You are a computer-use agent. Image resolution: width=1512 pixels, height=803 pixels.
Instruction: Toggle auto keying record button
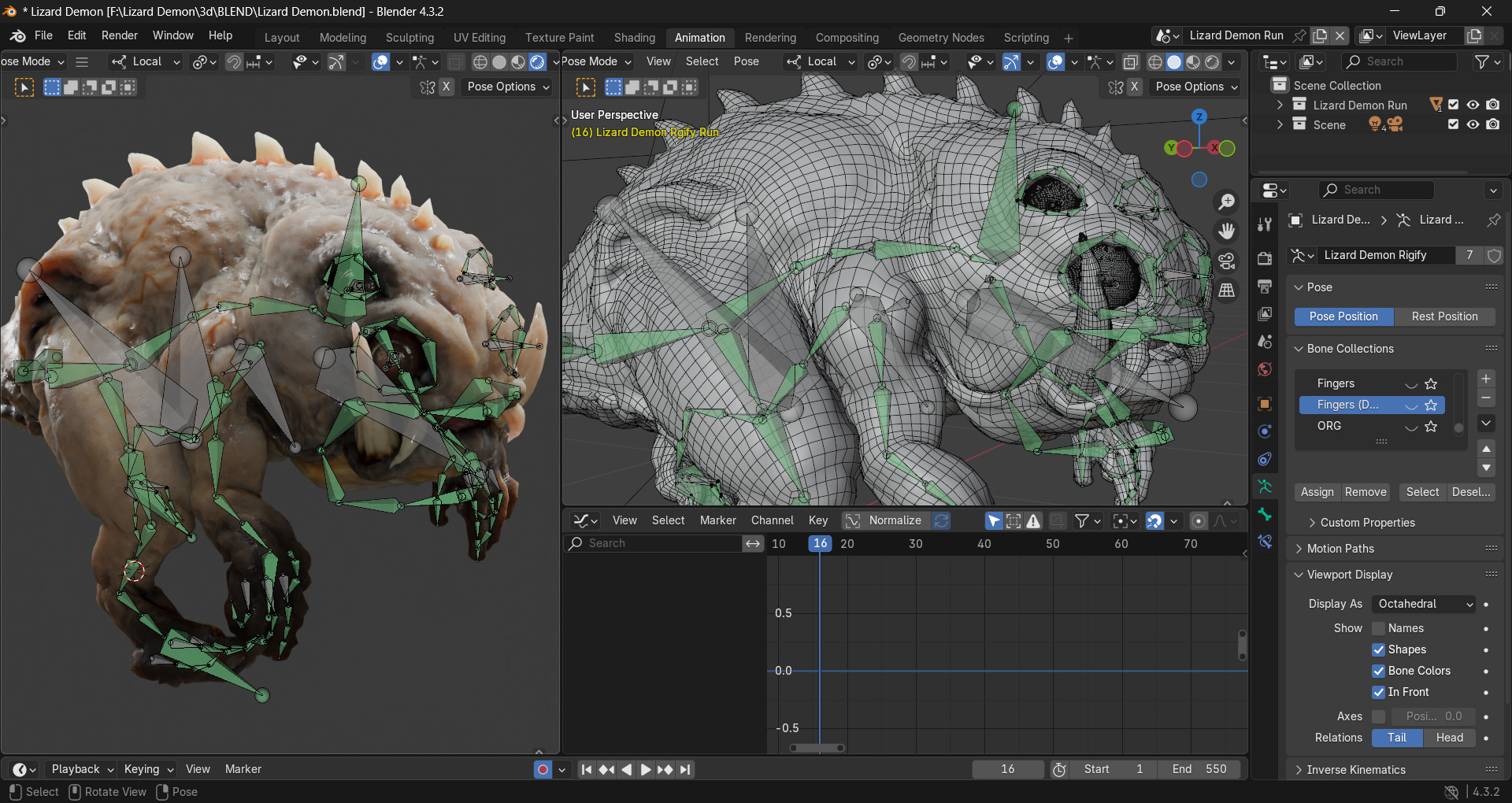pos(543,769)
